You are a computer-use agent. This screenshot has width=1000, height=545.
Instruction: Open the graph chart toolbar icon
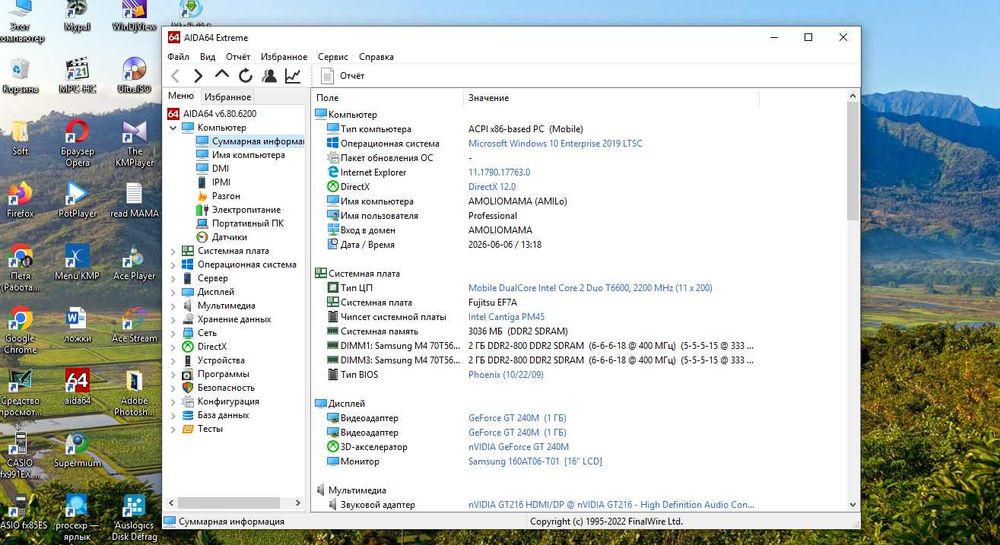pyautogui.click(x=293, y=76)
